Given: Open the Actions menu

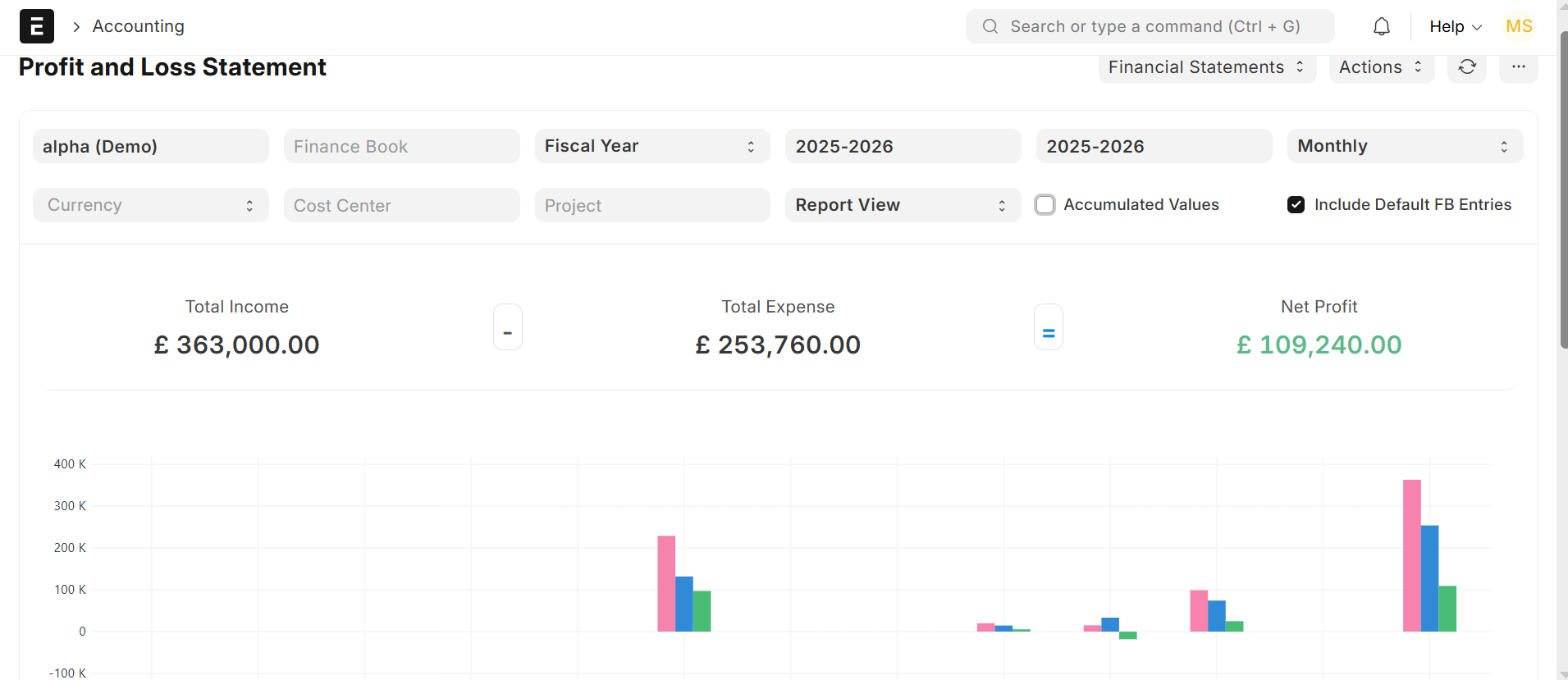Looking at the screenshot, I should click(1380, 67).
